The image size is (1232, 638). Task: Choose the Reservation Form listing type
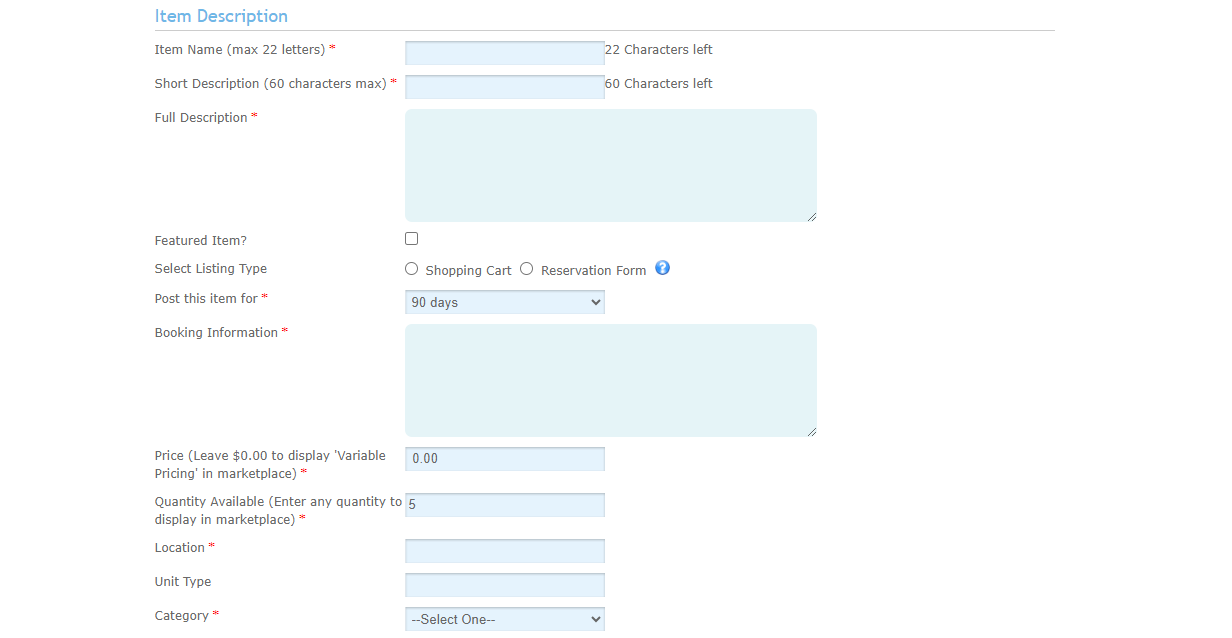(x=526, y=269)
